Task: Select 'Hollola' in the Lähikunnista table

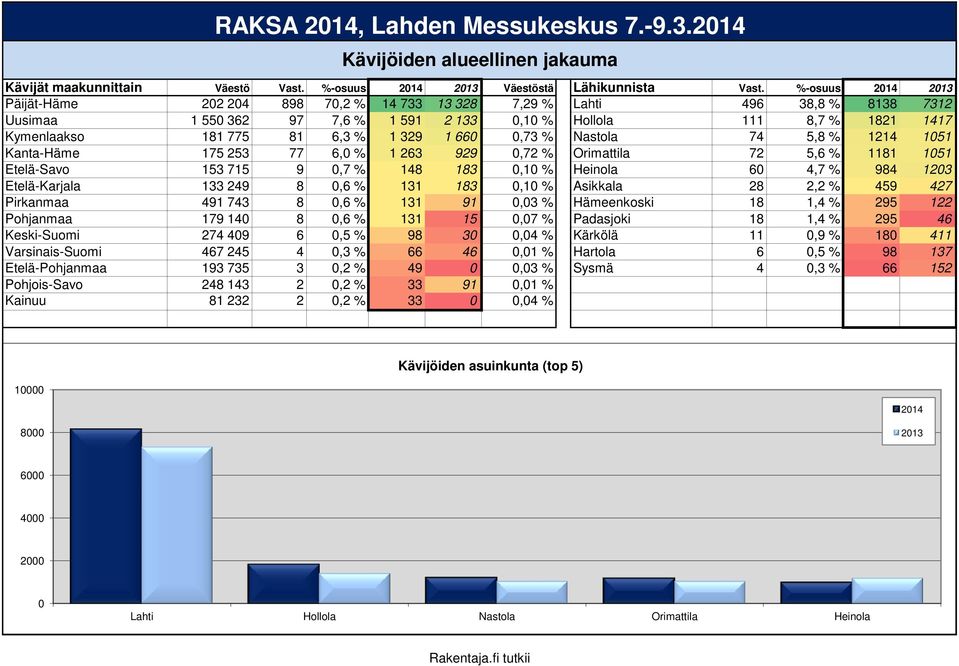Action: (593, 120)
